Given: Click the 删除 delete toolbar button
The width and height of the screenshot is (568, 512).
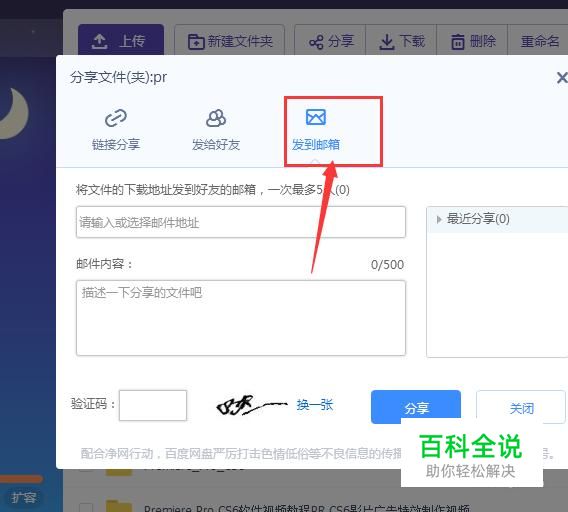Looking at the screenshot, I should click(472, 41).
